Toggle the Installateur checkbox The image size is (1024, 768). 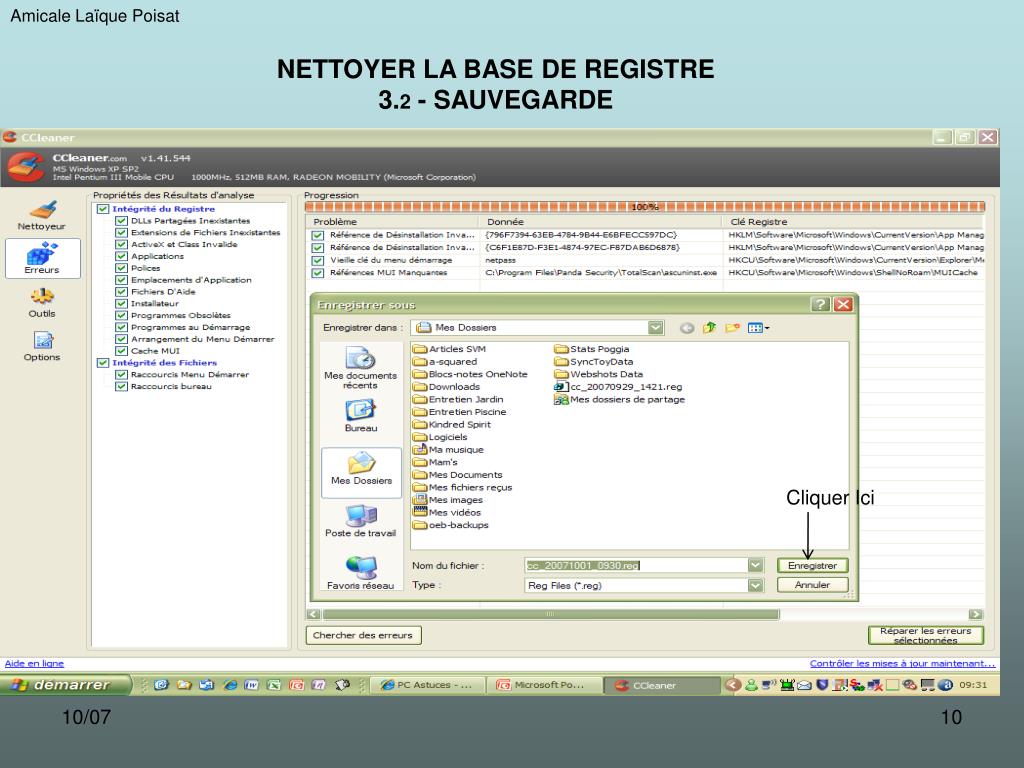click(121, 304)
